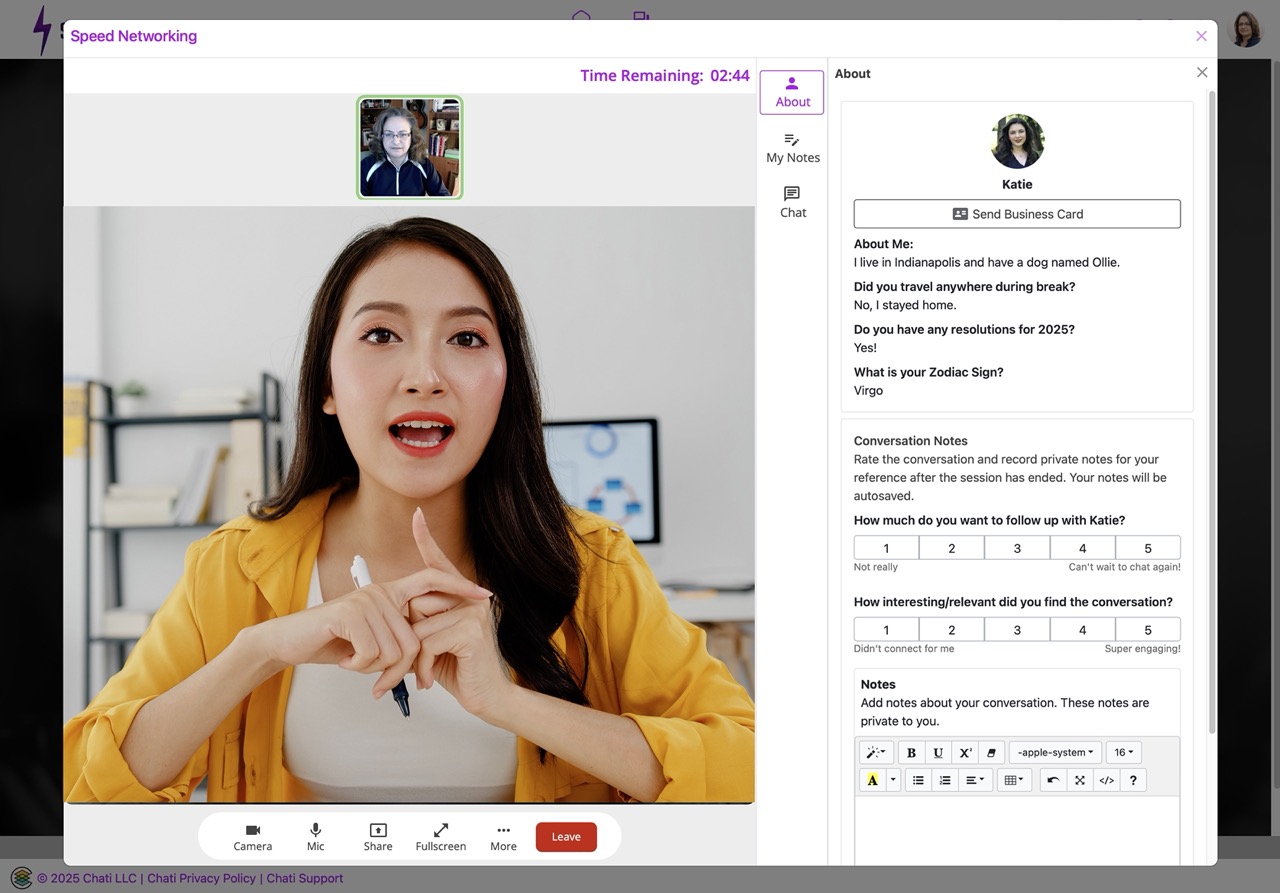Rate follow-up with Katie as 1

(x=886, y=548)
